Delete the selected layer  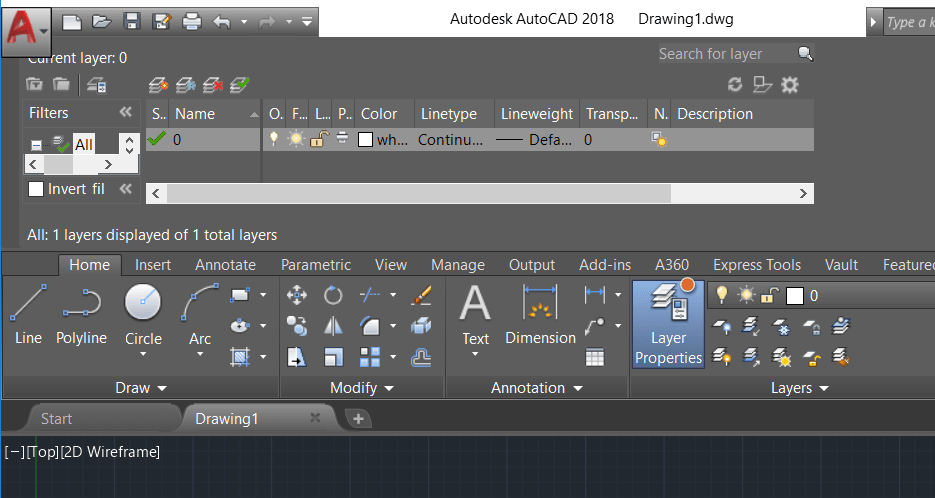pyautogui.click(x=213, y=85)
